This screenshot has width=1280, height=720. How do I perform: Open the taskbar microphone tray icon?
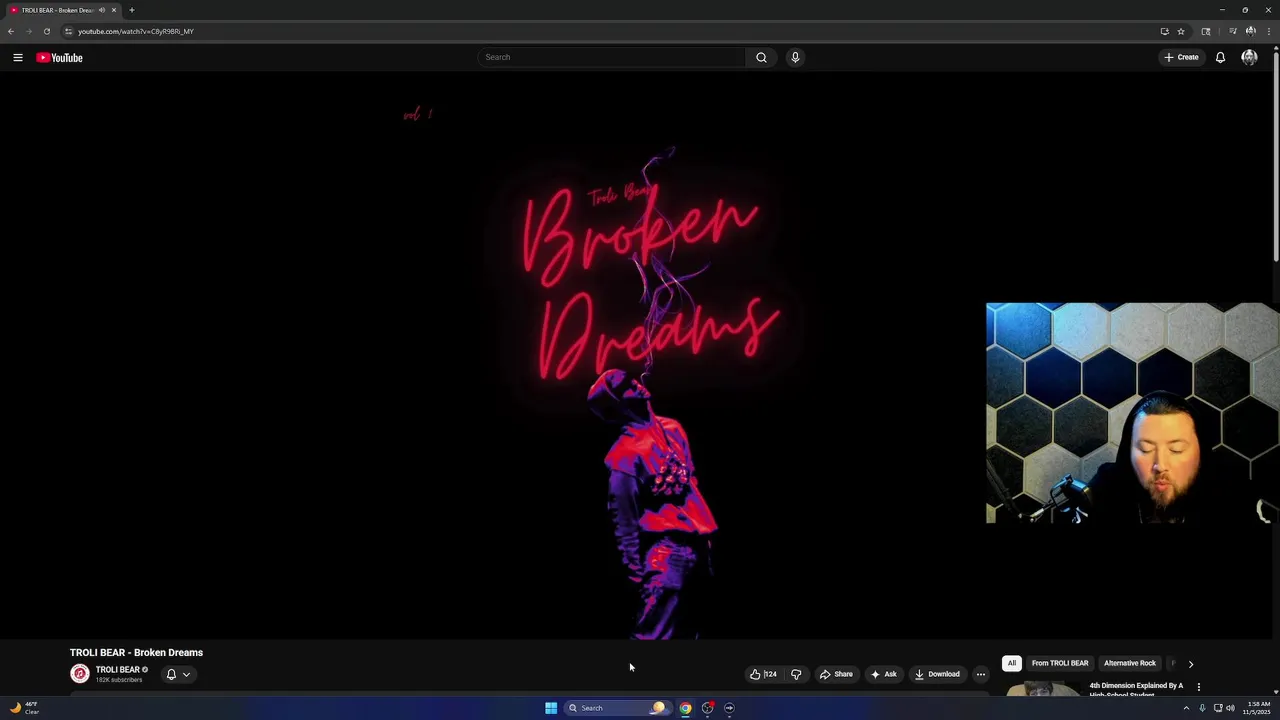(1202, 708)
